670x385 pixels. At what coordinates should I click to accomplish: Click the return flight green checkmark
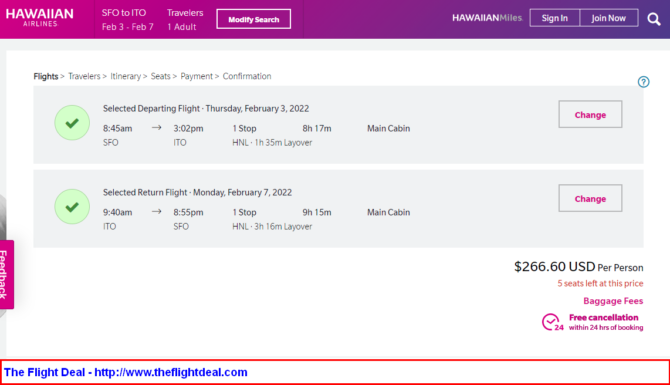[72, 207]
